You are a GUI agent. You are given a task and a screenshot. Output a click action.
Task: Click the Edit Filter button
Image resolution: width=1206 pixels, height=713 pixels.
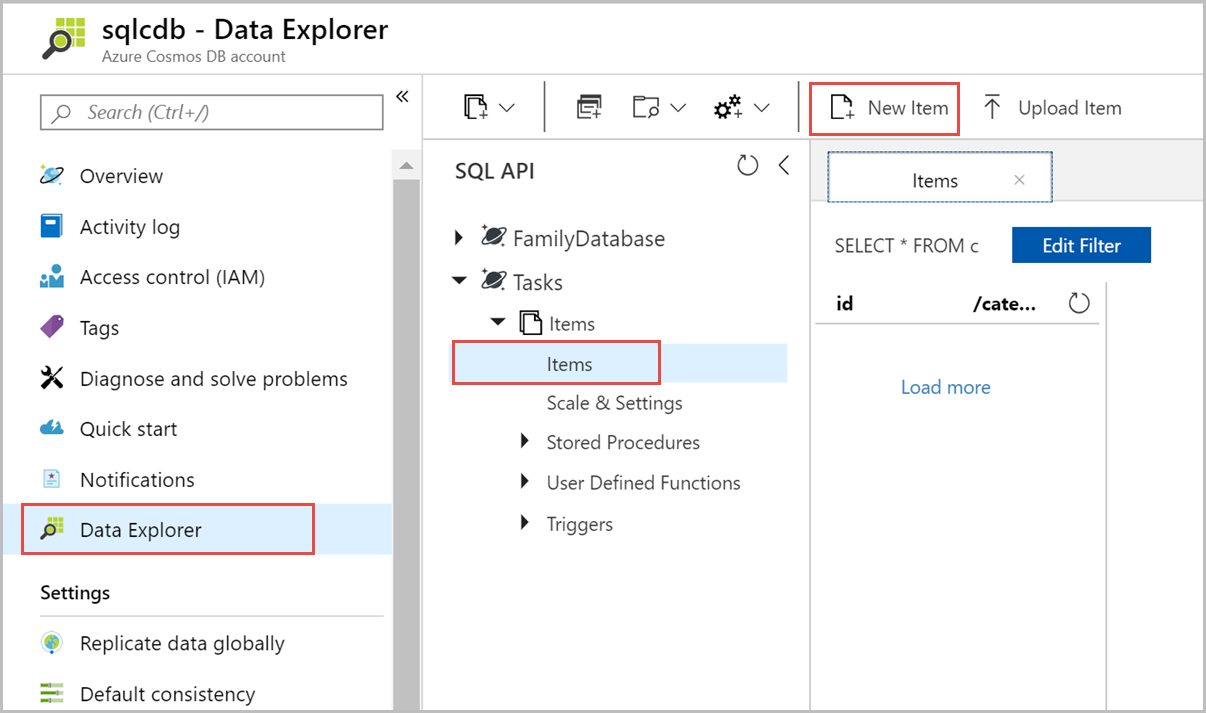(1081, 246)
